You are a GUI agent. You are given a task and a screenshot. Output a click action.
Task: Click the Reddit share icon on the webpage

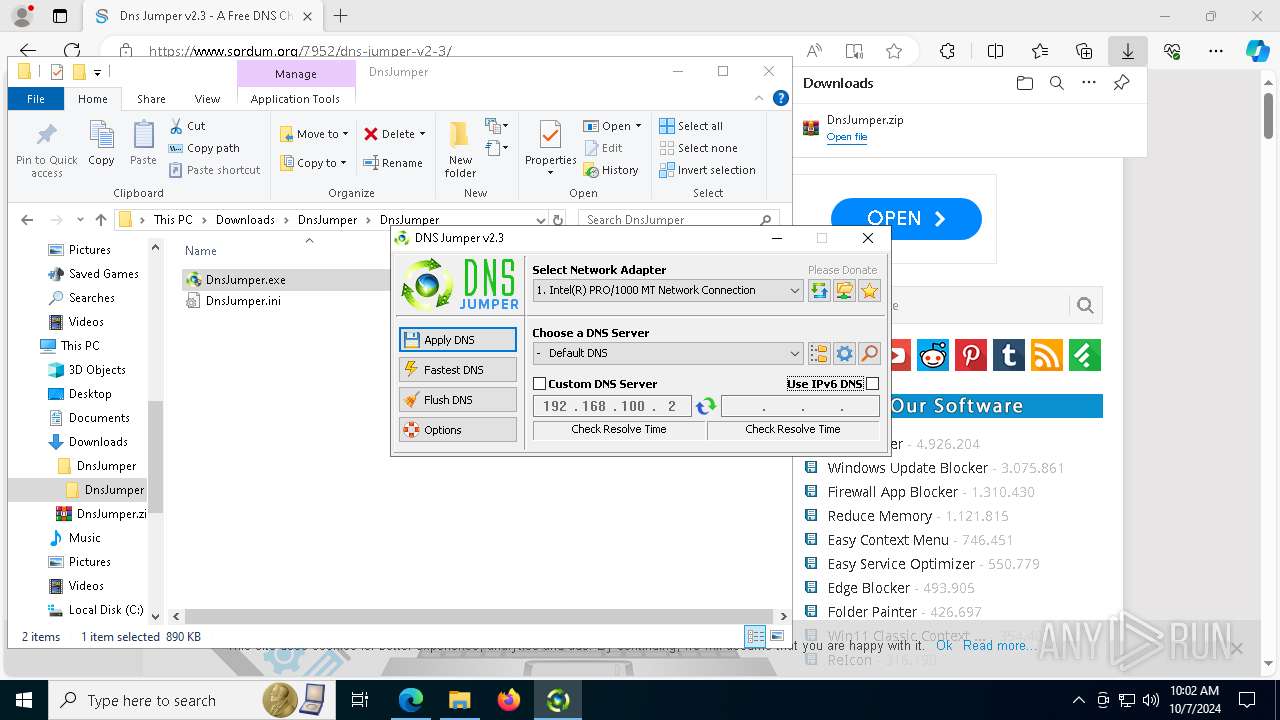tap(933, 355)
